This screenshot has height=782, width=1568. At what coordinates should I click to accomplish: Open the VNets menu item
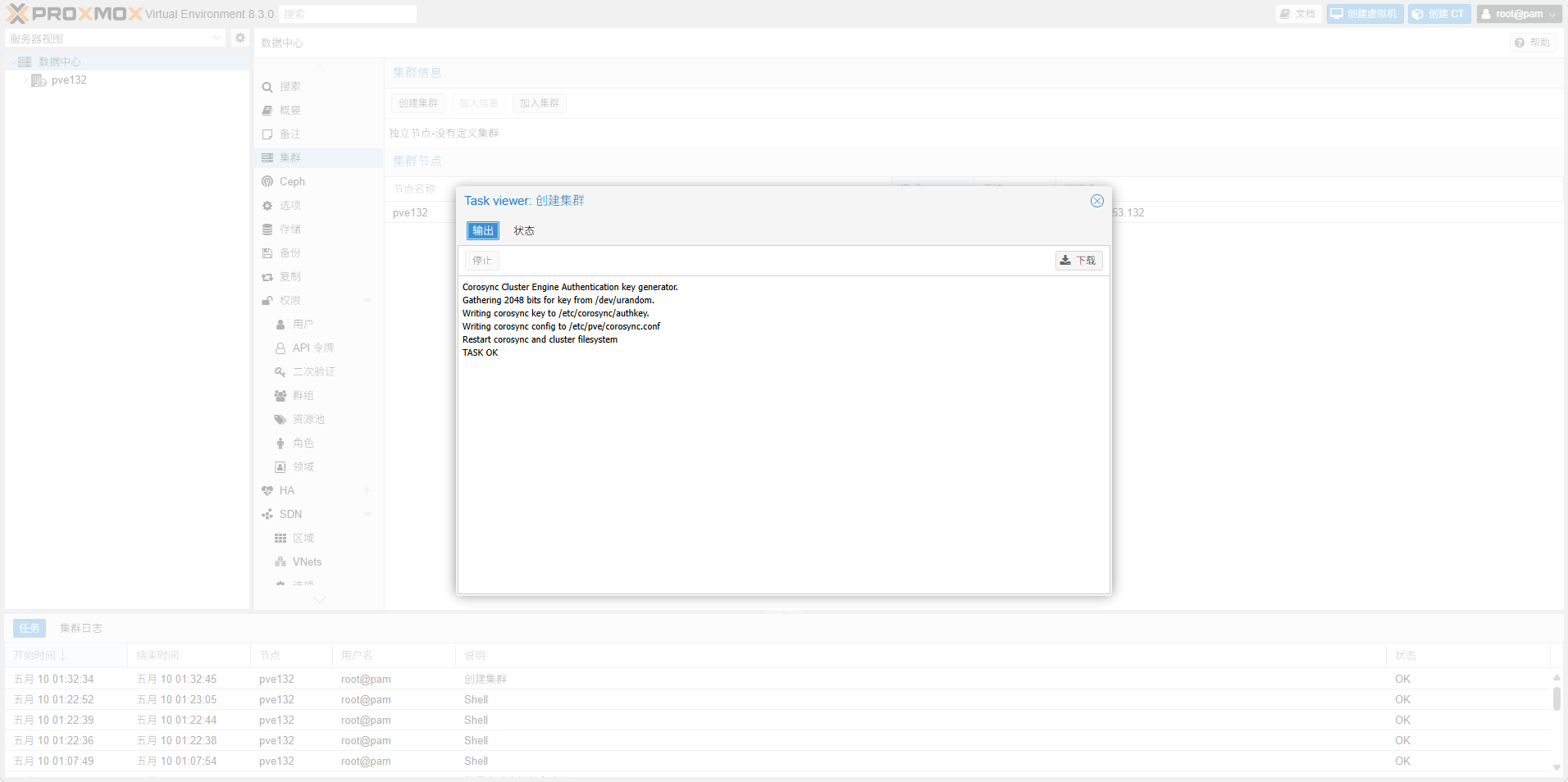(318, 561)
